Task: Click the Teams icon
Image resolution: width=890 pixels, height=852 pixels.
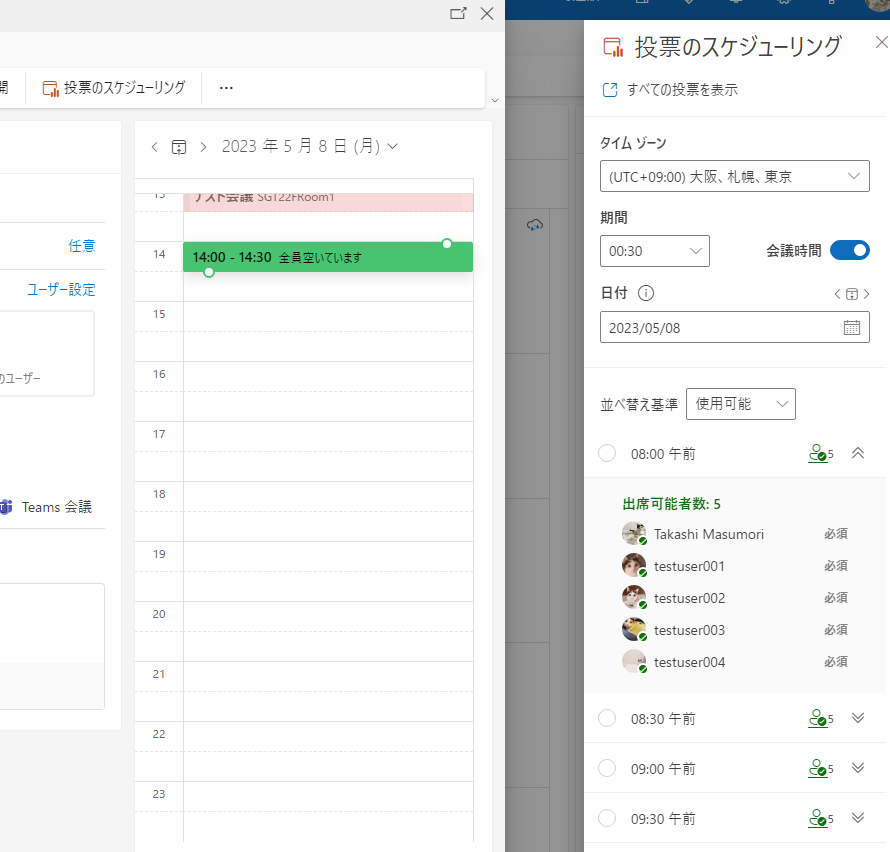Action: [6, 507]
